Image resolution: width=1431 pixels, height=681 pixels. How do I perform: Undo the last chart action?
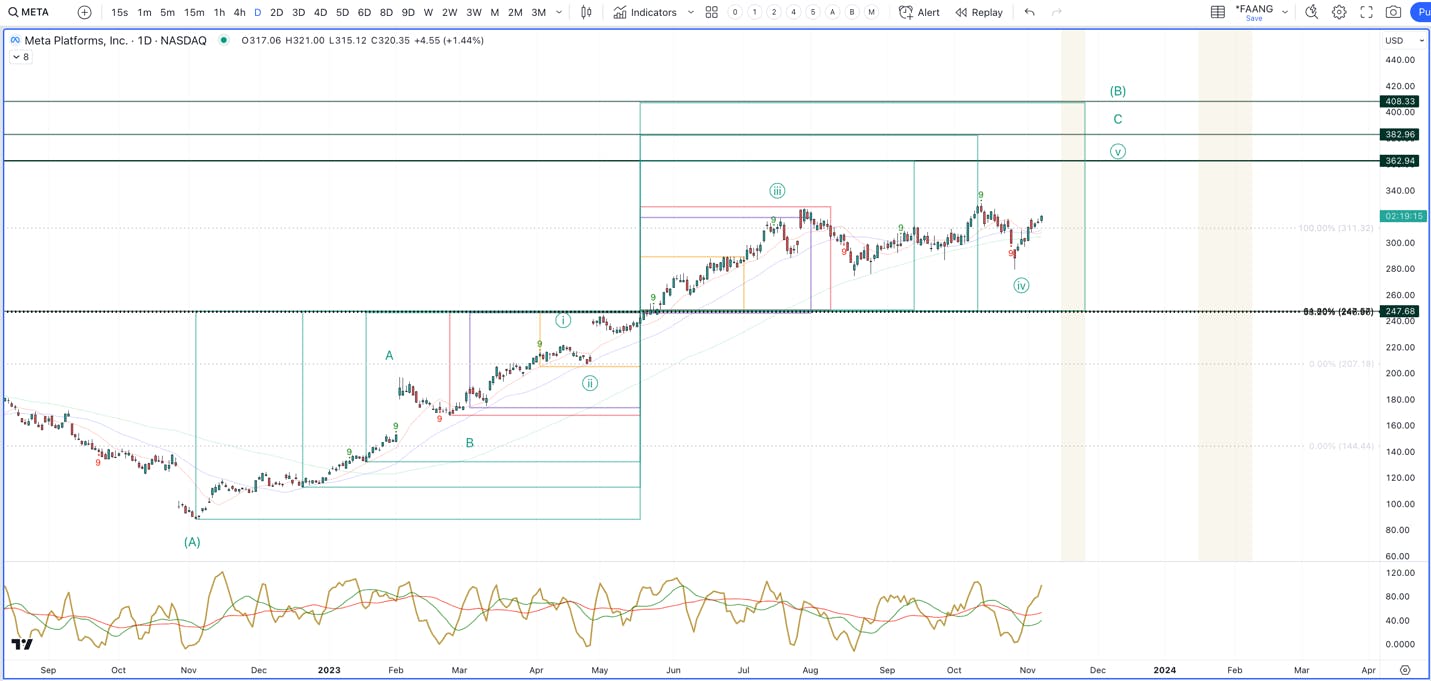[1029, 12]
